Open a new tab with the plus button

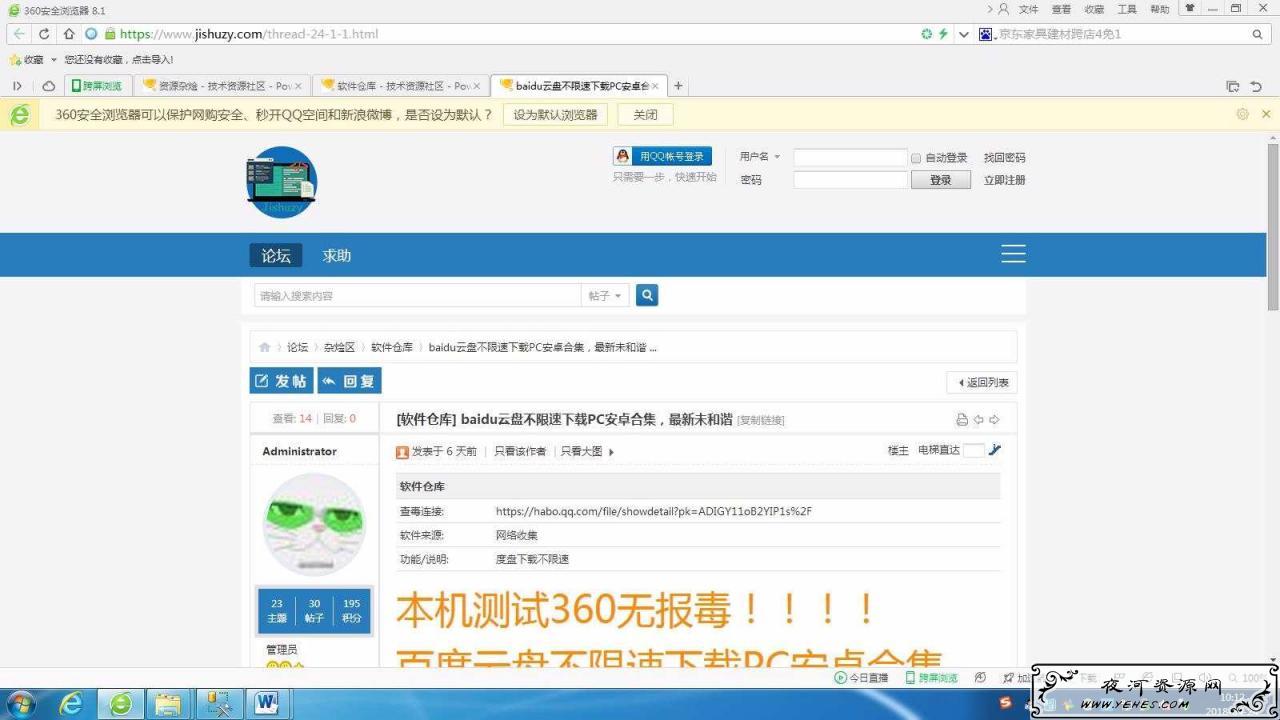[678, 86]
